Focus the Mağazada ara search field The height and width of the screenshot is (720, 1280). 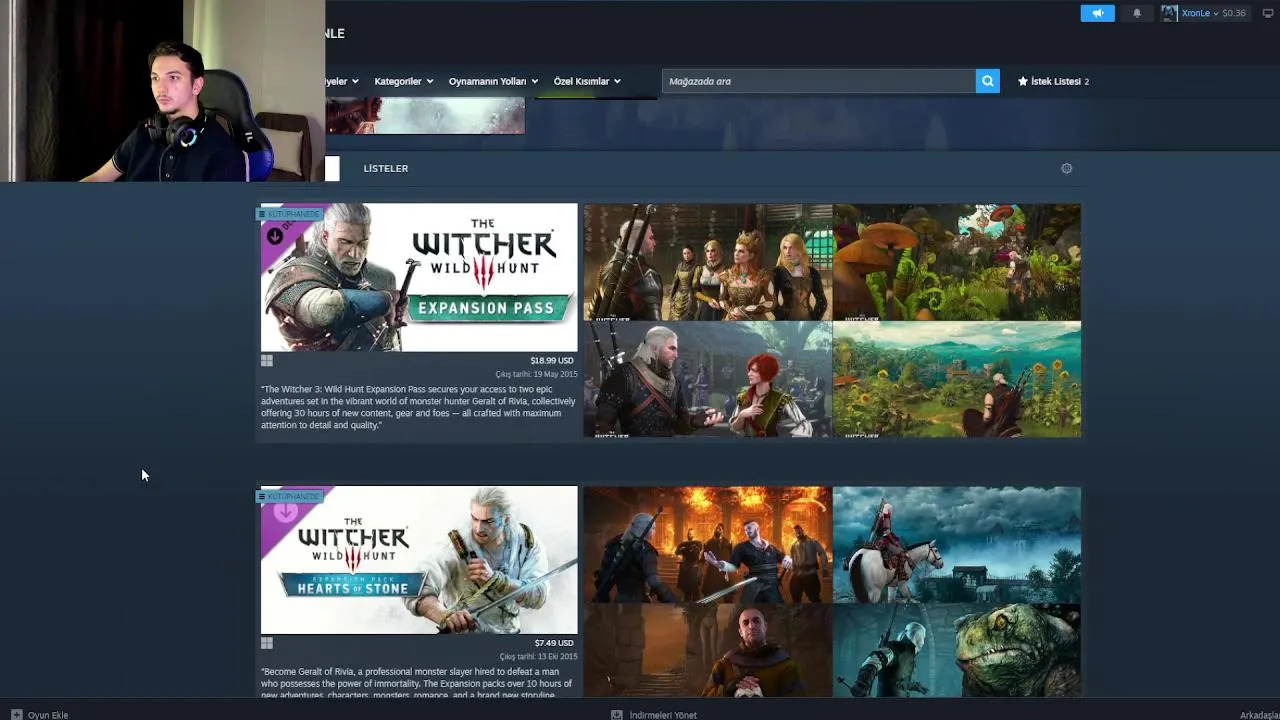(818, 81)
